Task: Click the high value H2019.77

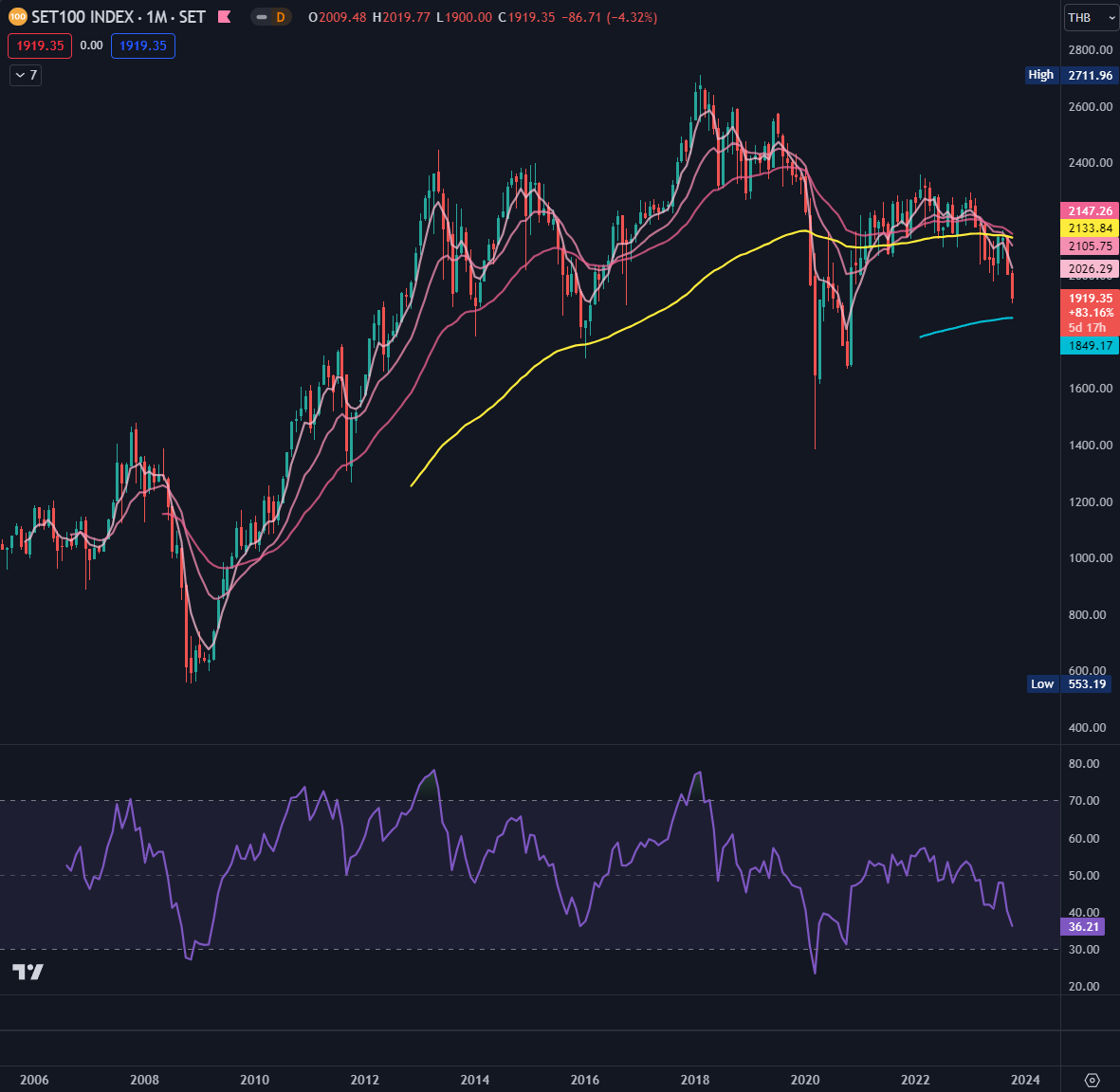Action: click(401, 17)
